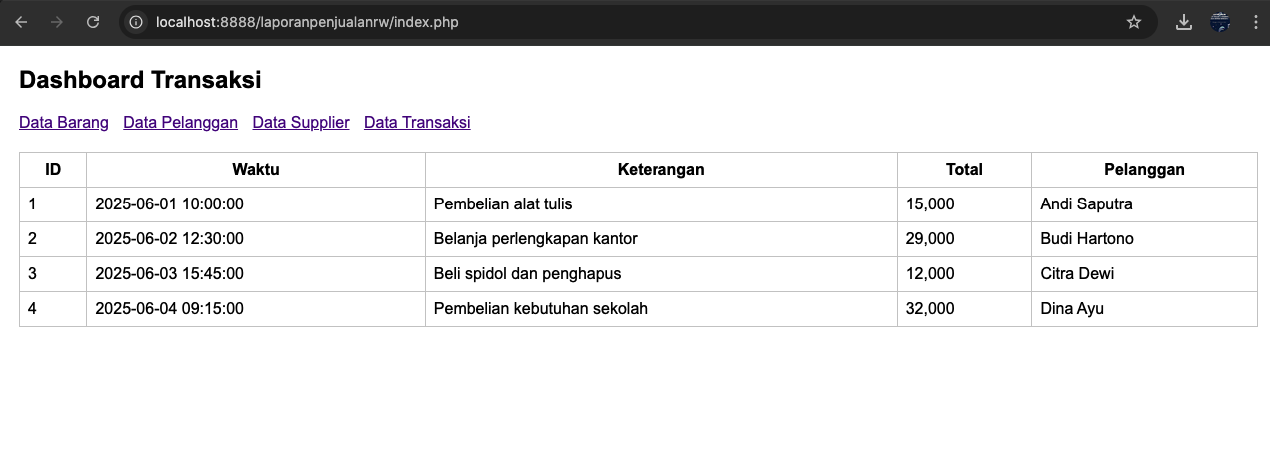Click the 15,000 total value
The width and height of the screenshot is (1270, 464).
click(x=930, y=204)
